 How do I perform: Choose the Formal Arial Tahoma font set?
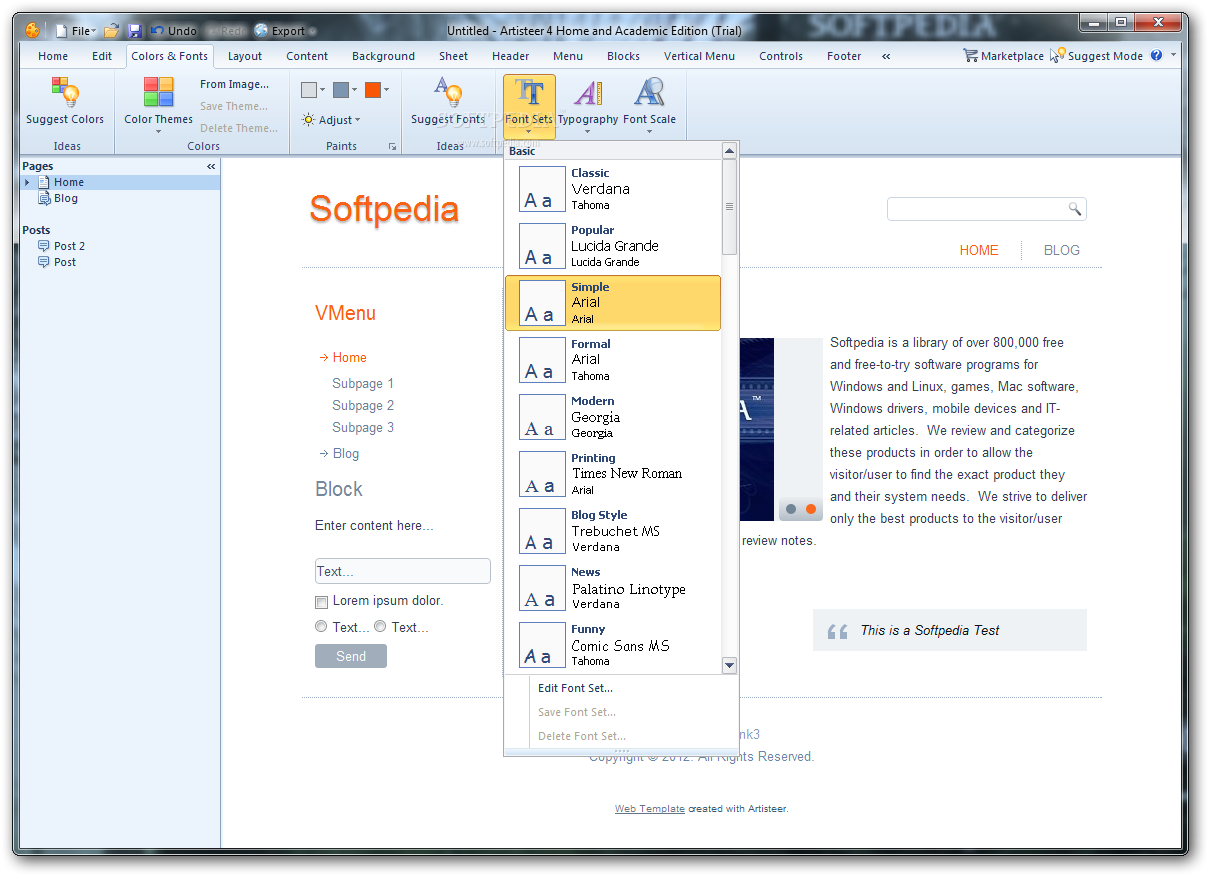612,360
